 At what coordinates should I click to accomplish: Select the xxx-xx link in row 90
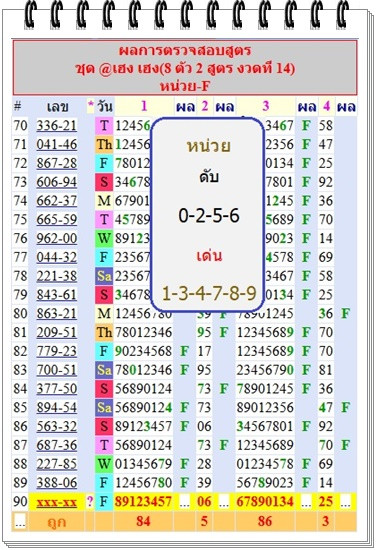[56, 502]
